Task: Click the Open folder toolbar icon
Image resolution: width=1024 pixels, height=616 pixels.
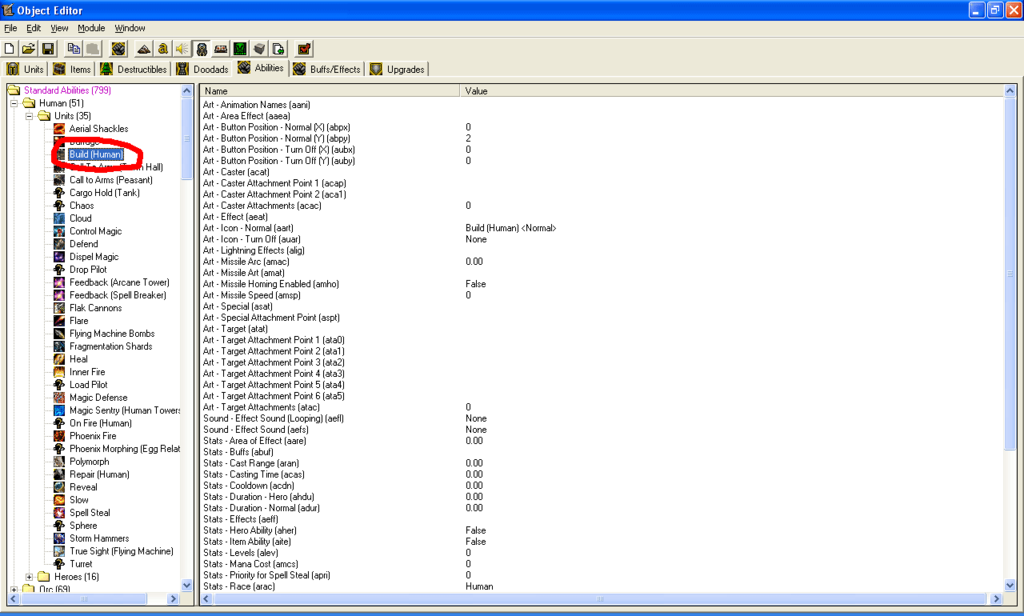Action: coord(29,49)
